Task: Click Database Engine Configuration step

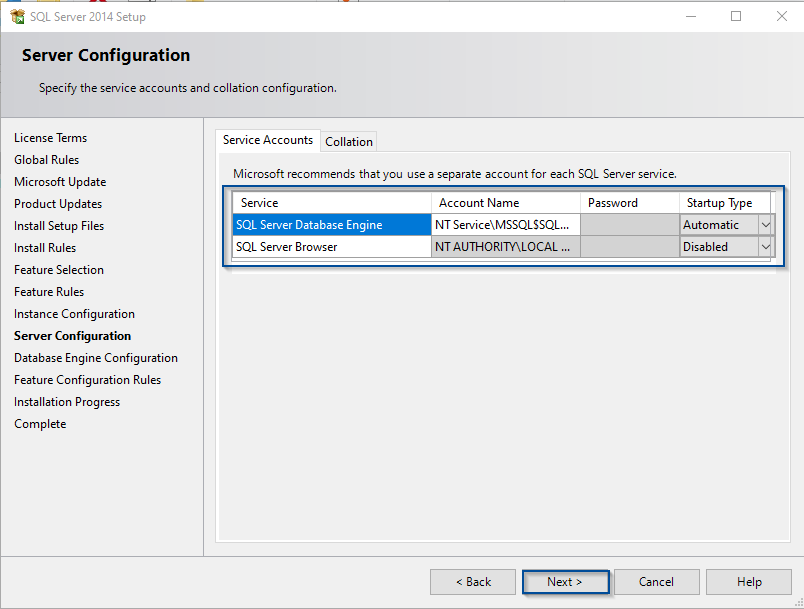Action: click(96, 358)
